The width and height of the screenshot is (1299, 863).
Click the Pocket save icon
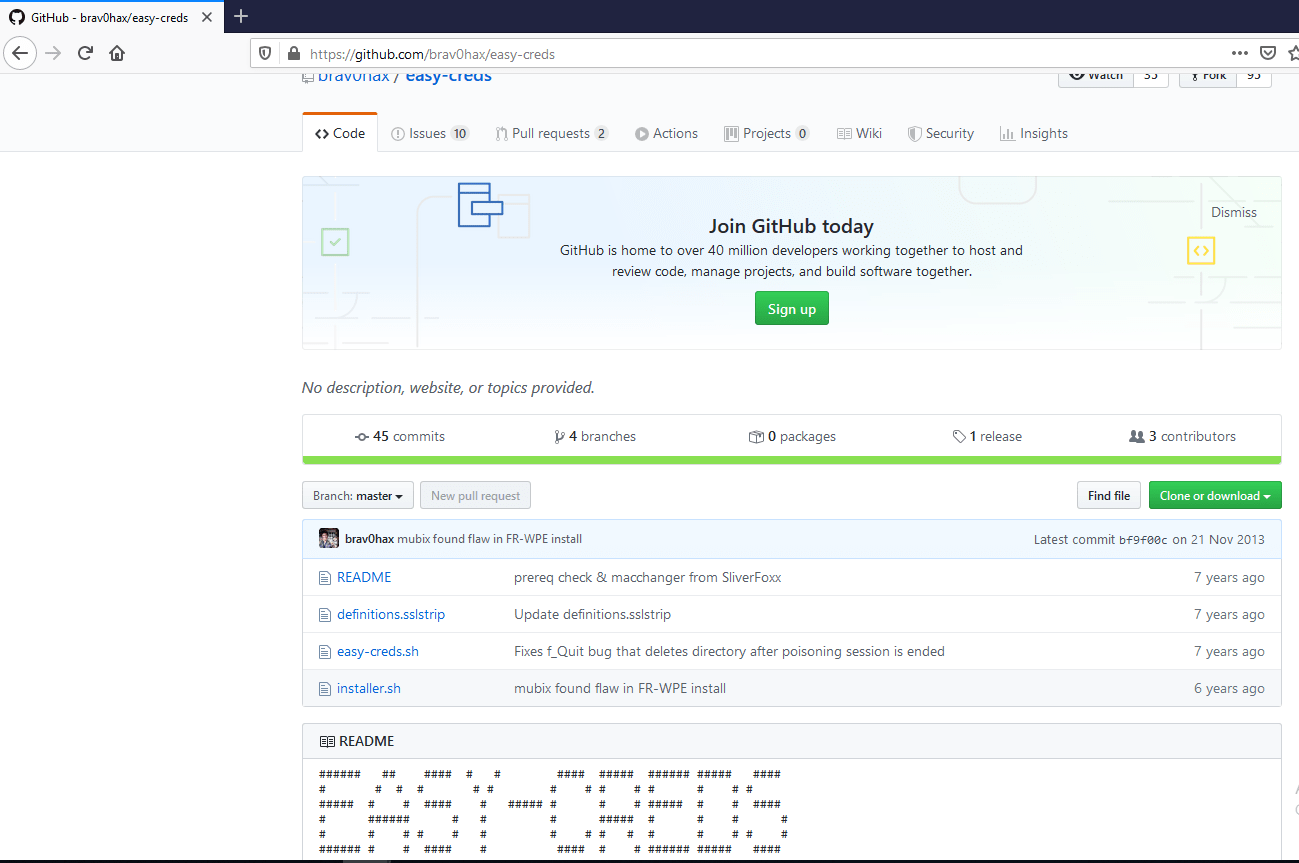pos(1267,54)
